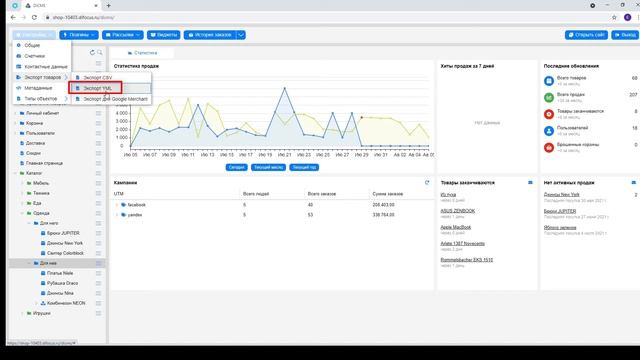640x360 pixels.
Task: Click the Выход logout button
Action: (625, 35)
